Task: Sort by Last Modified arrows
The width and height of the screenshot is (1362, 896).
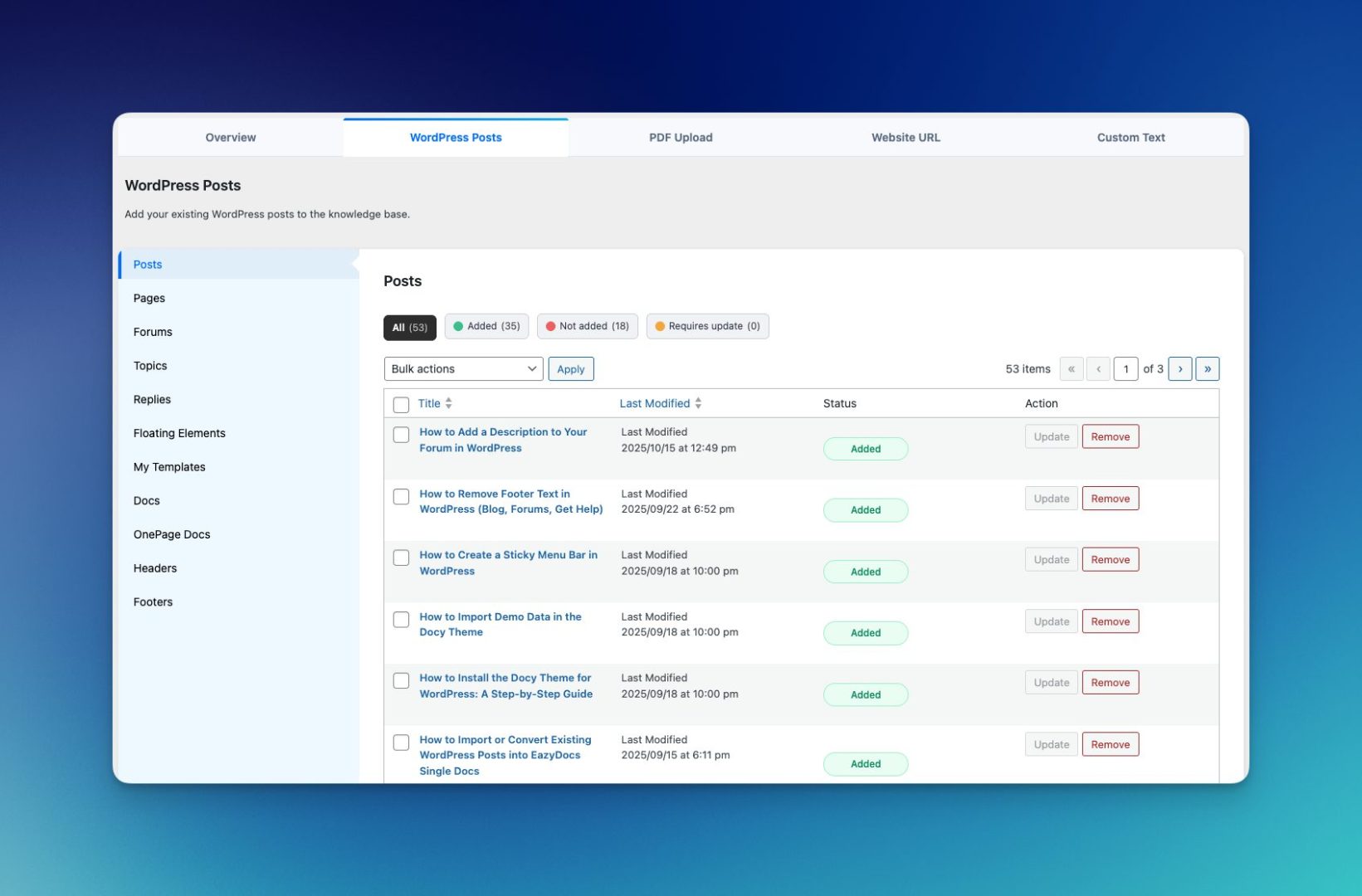Action: [x=698, y=403]
